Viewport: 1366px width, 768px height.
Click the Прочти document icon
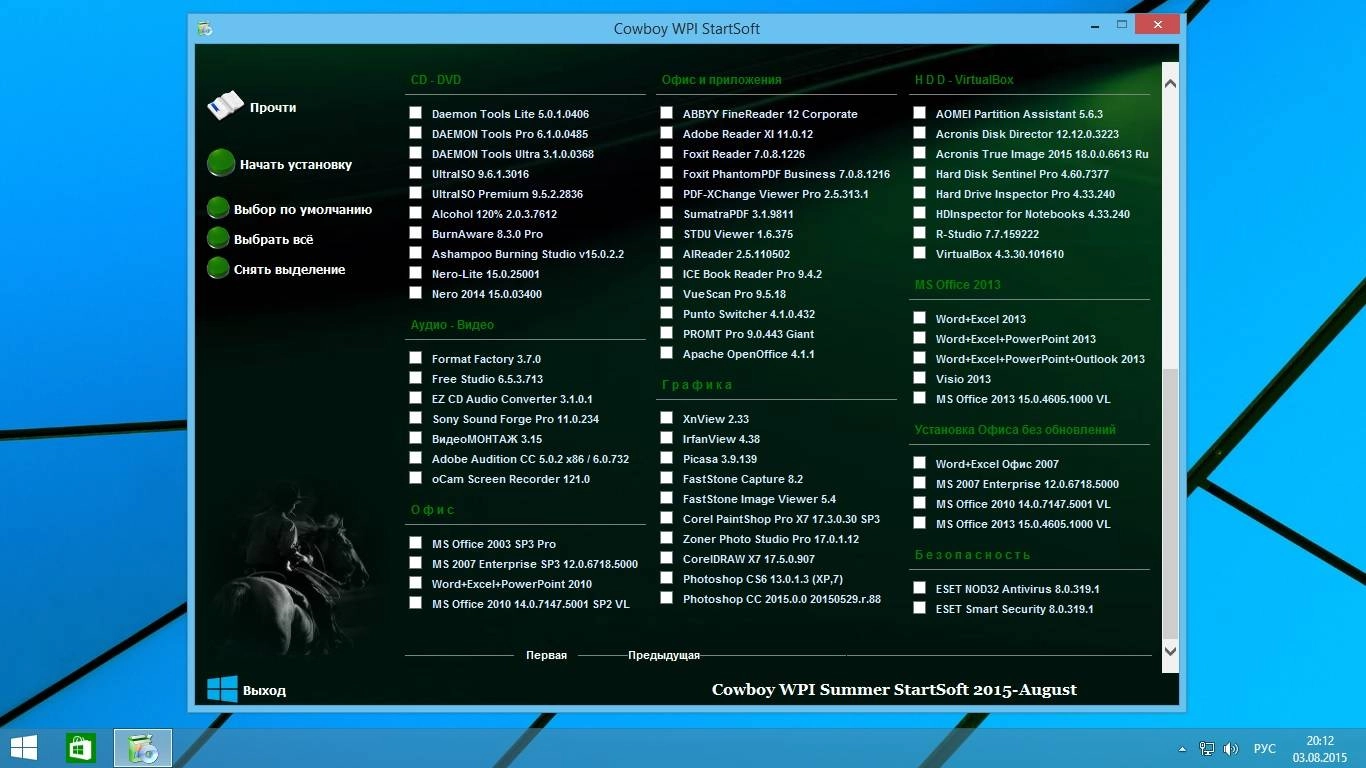tap(225, 105)
